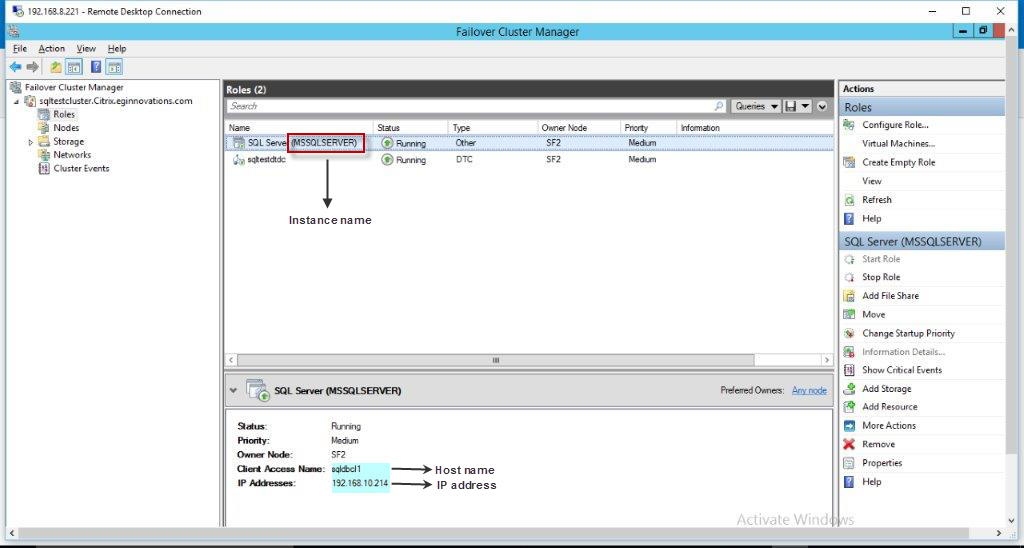The height and width of the screenshot is (548, 1024).
Task: Click Refresh in the Actions pane
Action: click(876, 200)
